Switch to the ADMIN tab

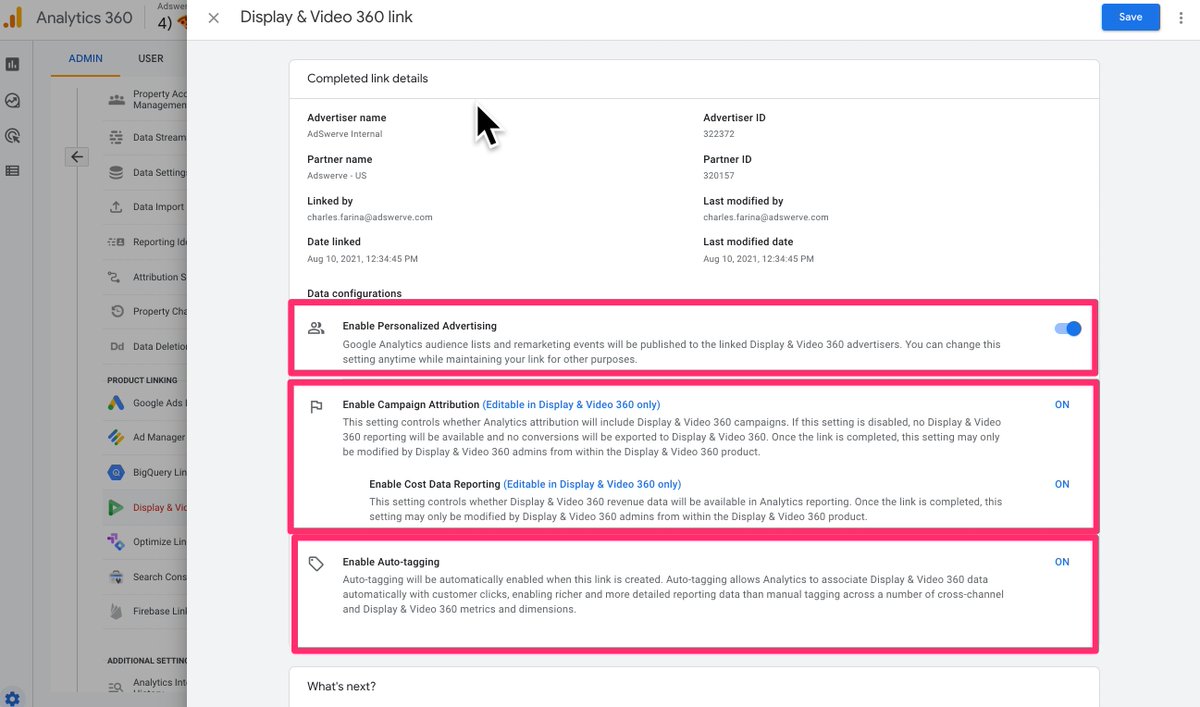(85, 58)
